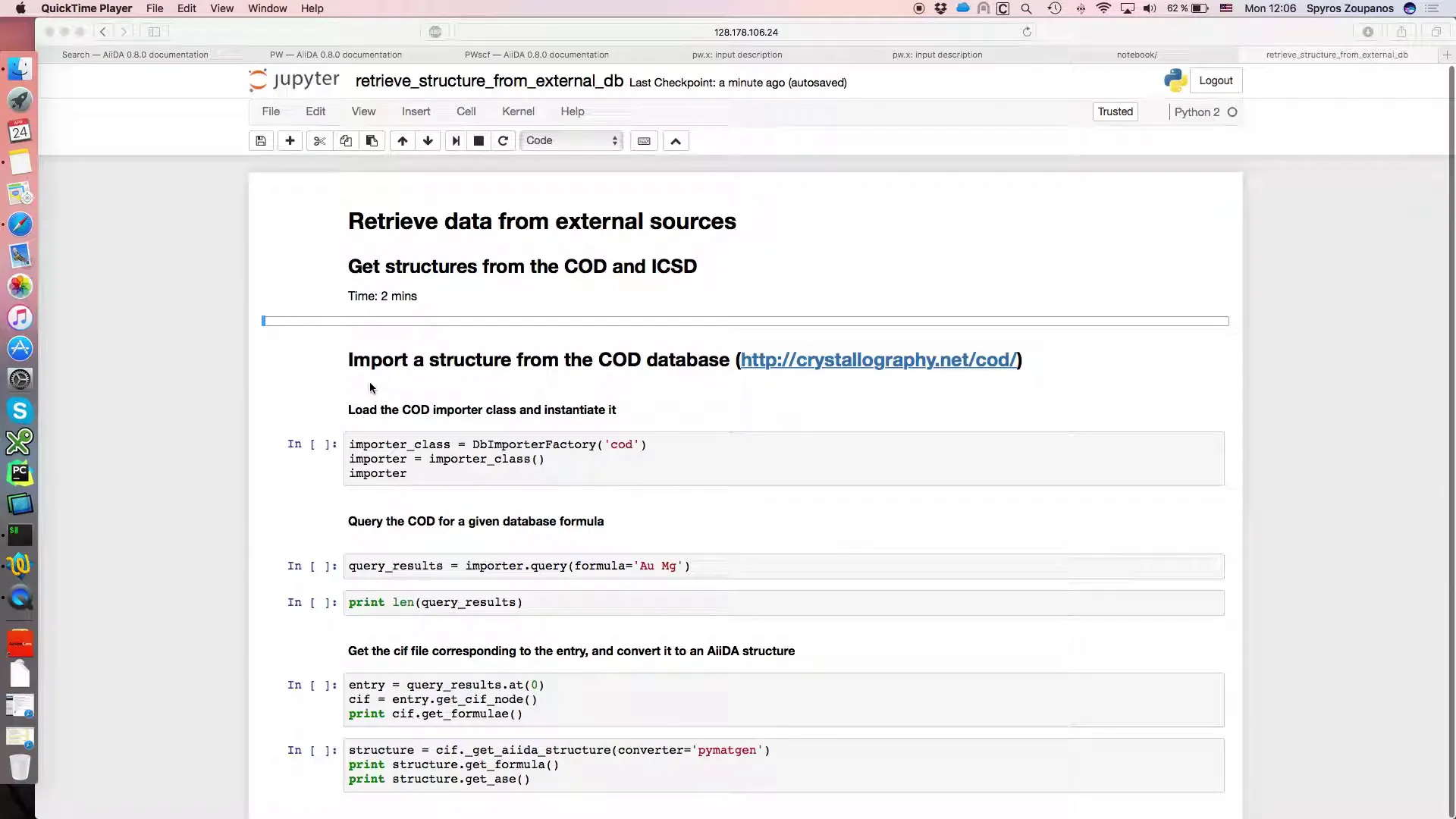Open Finder from the Dock
The height and width of the screenshot is (819, 1456).
pyautogui.click(x=20, y=68)
